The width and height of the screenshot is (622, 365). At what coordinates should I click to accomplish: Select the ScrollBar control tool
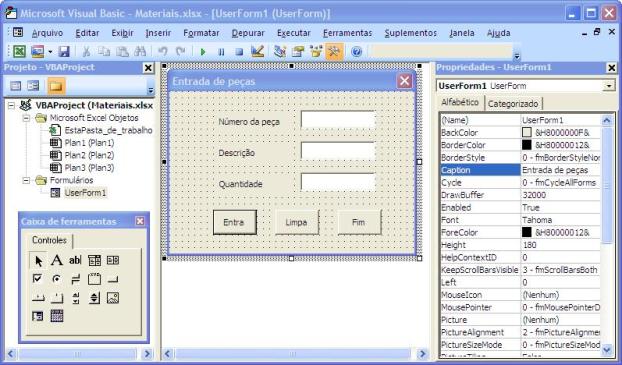click(x=75, y=298)
